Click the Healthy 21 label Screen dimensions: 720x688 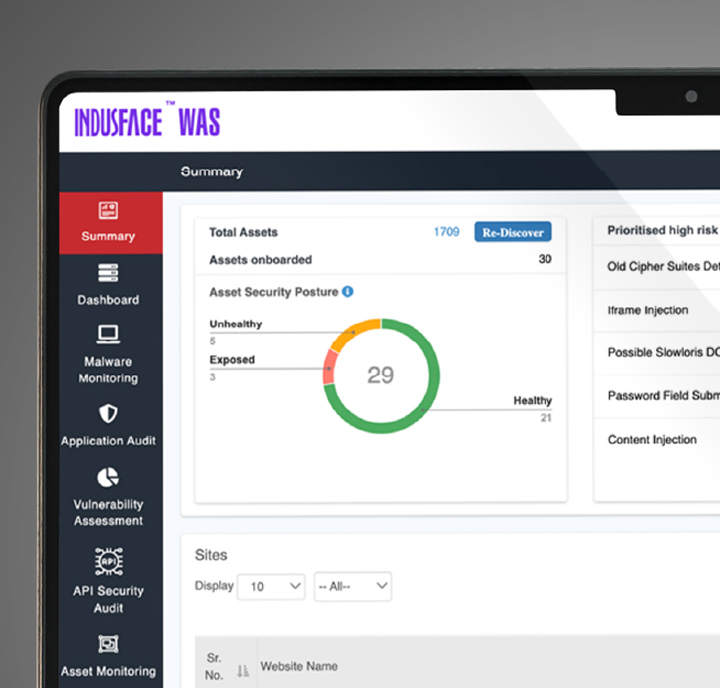pyautogui.click(x=533, y=409)
